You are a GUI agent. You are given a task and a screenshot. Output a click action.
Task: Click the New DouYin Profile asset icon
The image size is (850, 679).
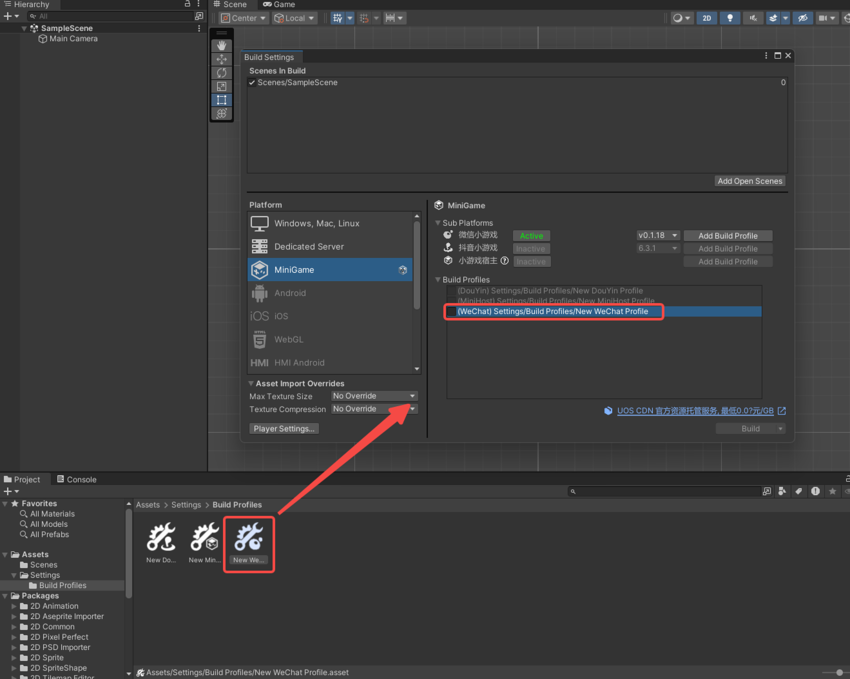point(161,538)
